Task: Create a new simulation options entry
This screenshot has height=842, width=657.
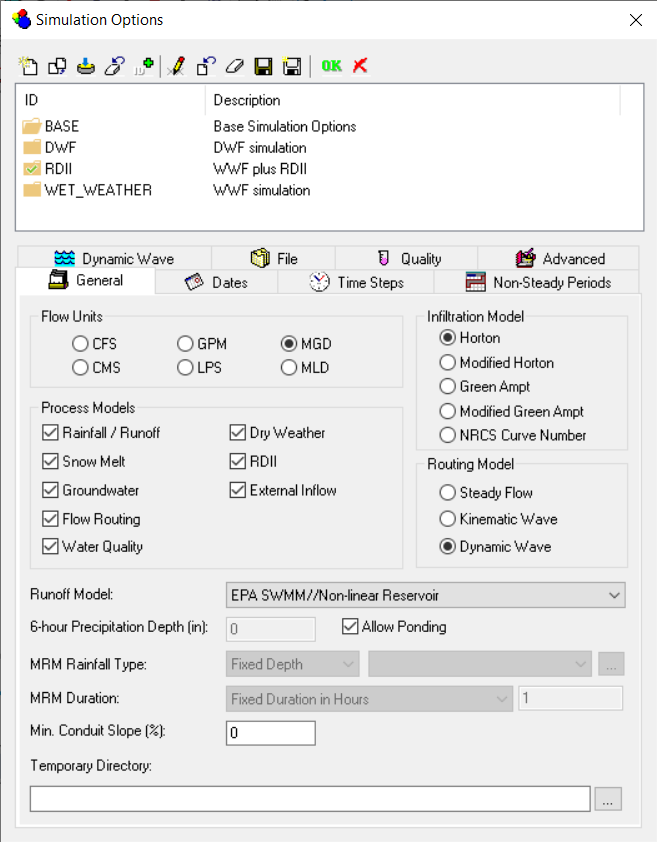Action: click(x=28, y=66)
